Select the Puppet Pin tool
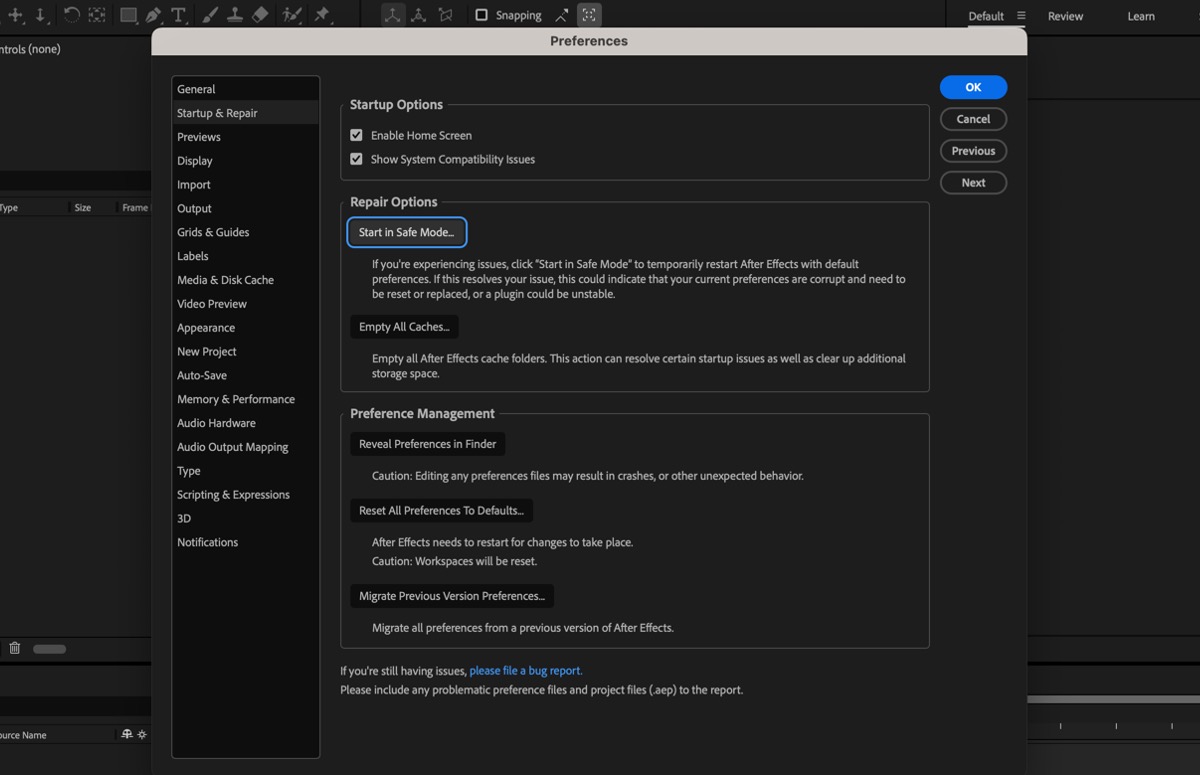1200x775 pixels. pos(322,15)
